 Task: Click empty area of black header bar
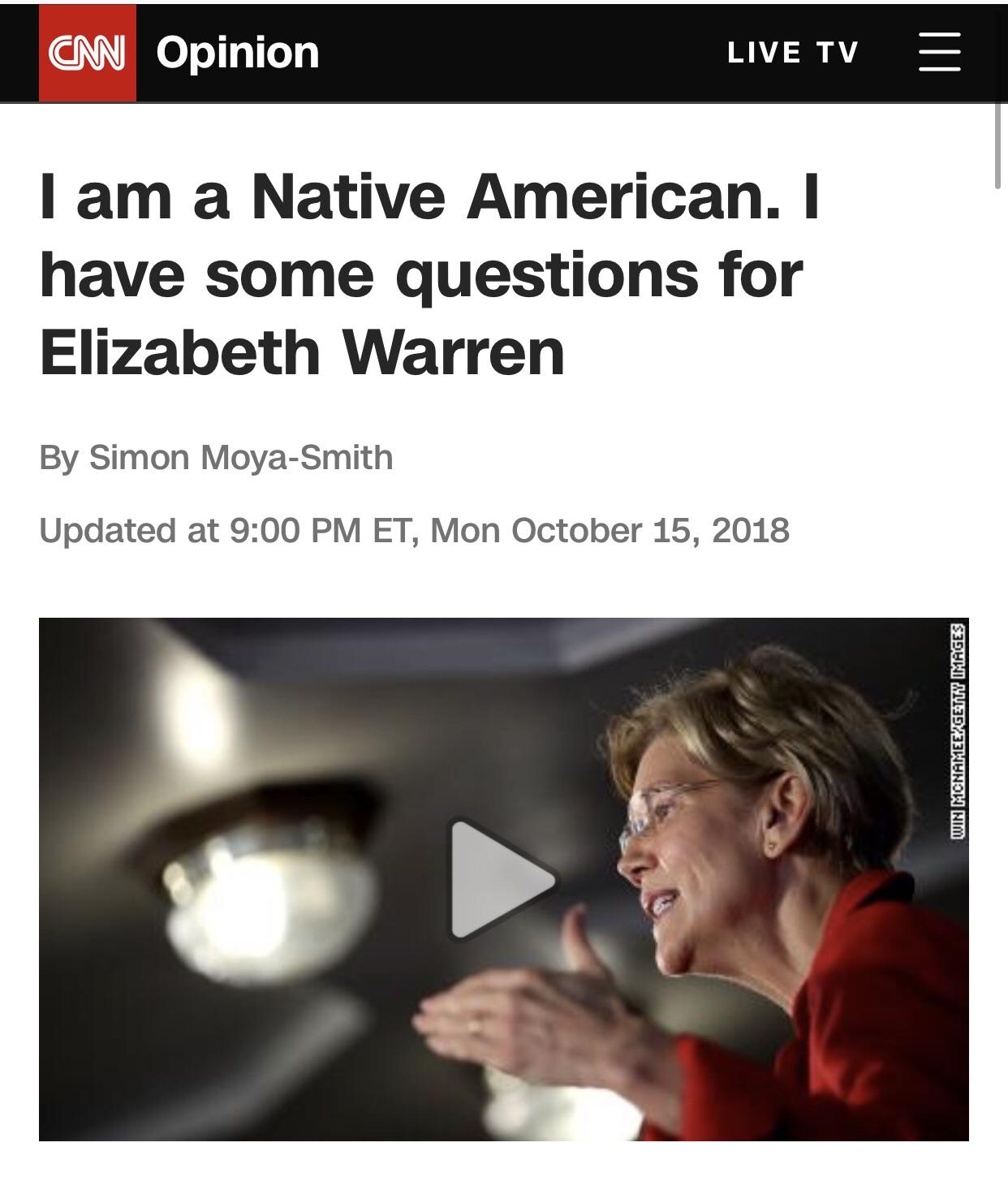pyautogui.click(x=519, y=53)
